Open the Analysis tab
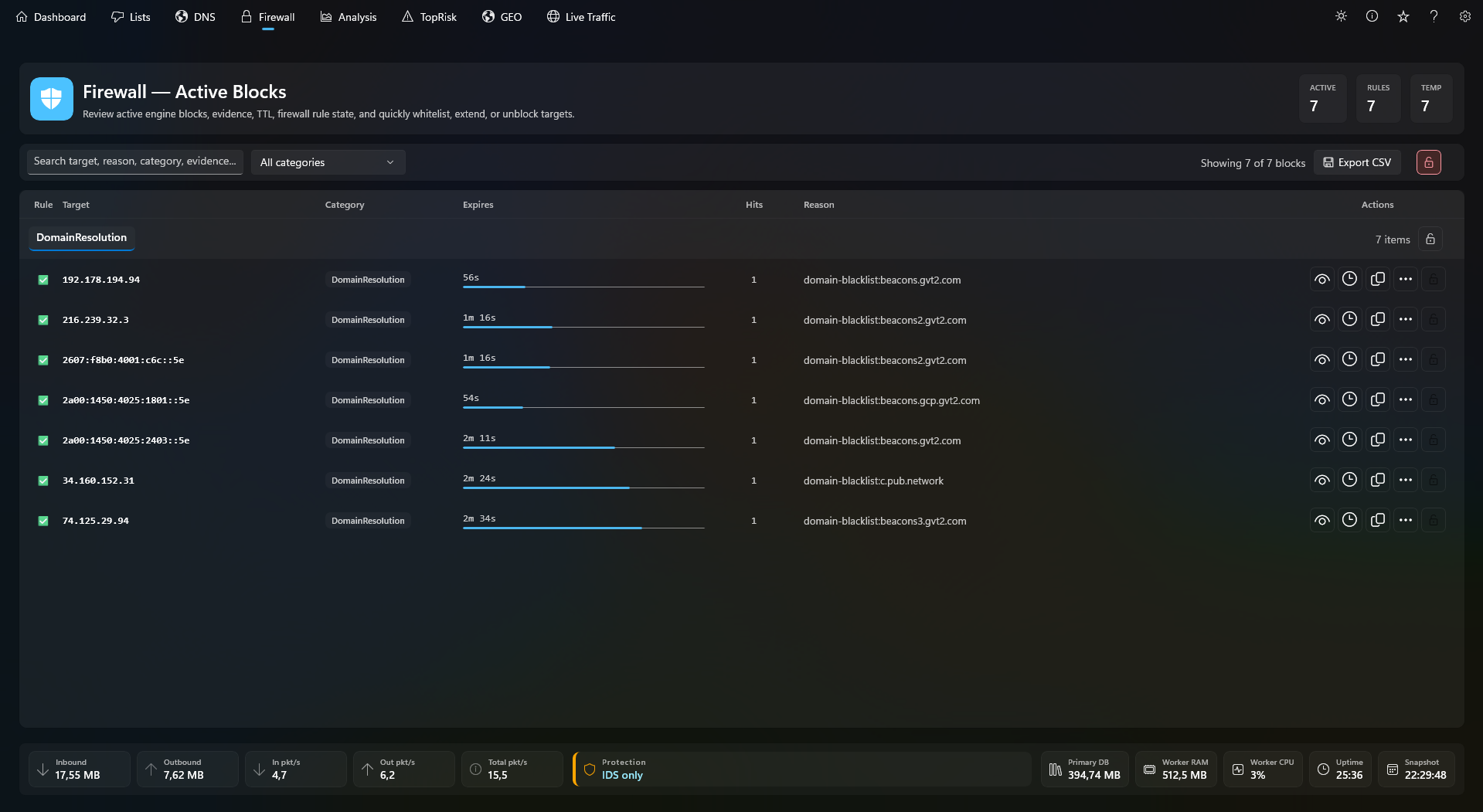This screenshot has height=812, width=1483. [x=349, y=17]
